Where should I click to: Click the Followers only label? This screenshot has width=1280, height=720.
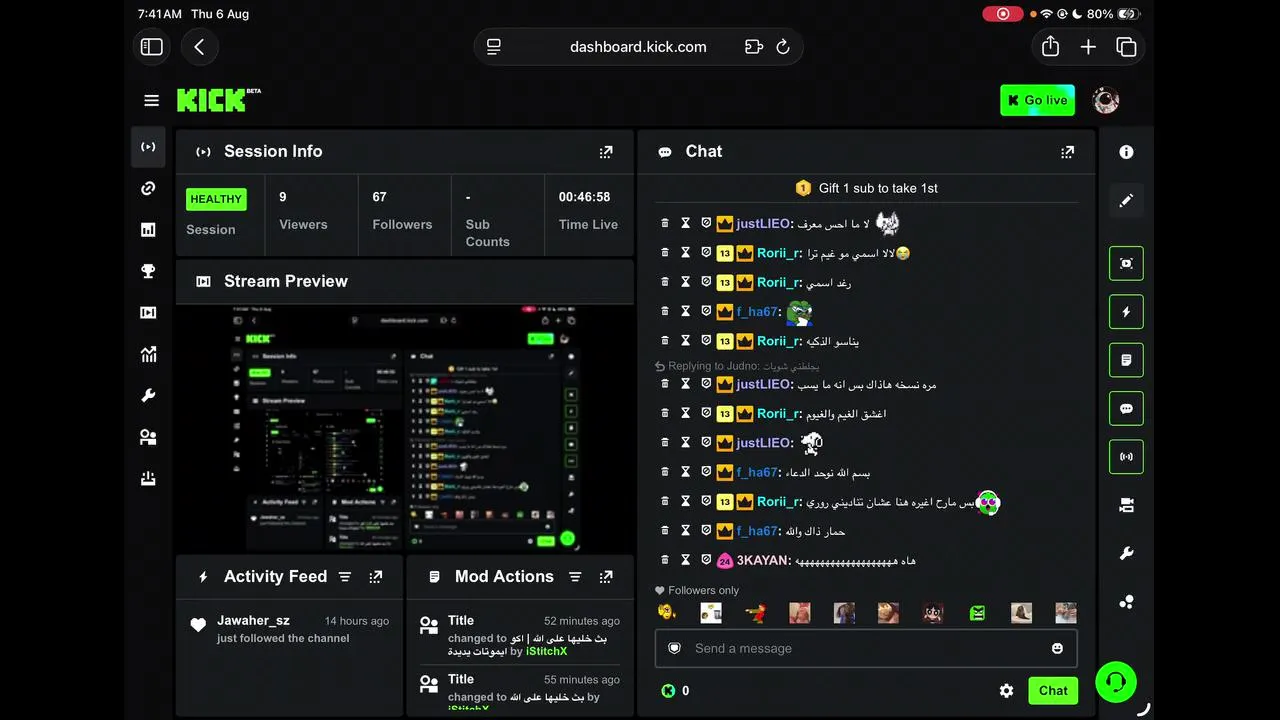697,591
